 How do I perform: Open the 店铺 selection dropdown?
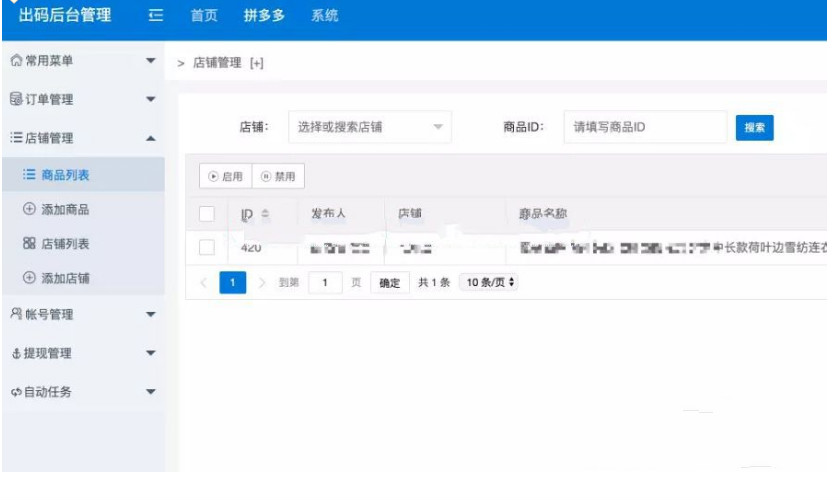369,127
